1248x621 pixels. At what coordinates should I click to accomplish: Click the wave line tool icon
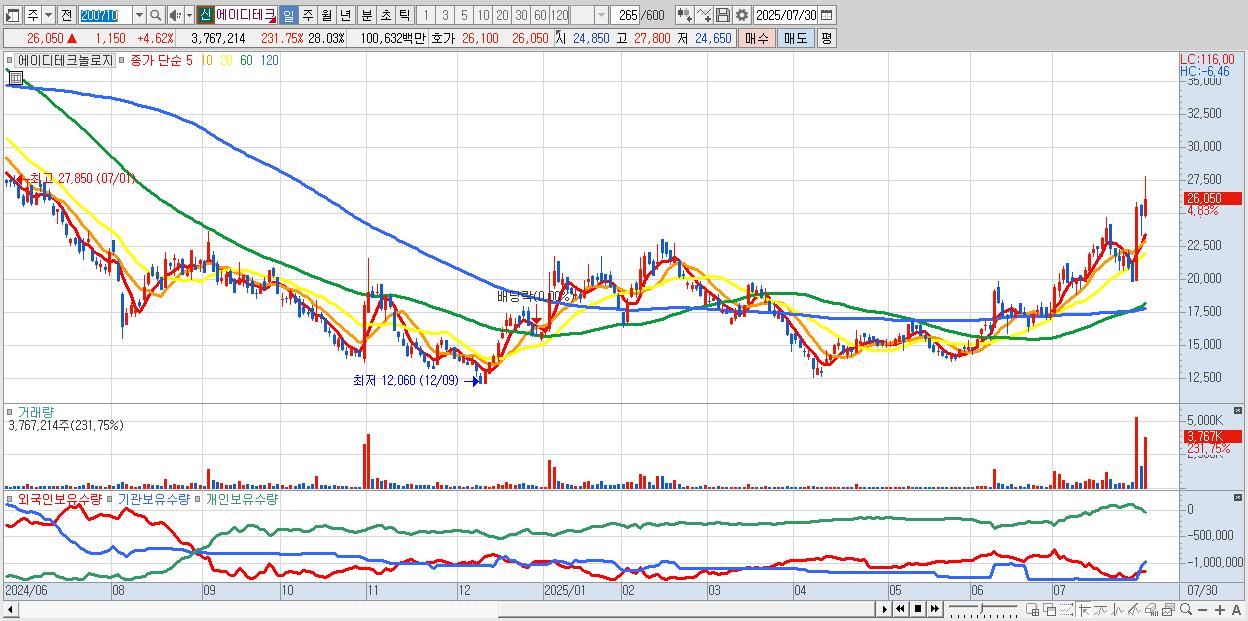coord(1118,609)
